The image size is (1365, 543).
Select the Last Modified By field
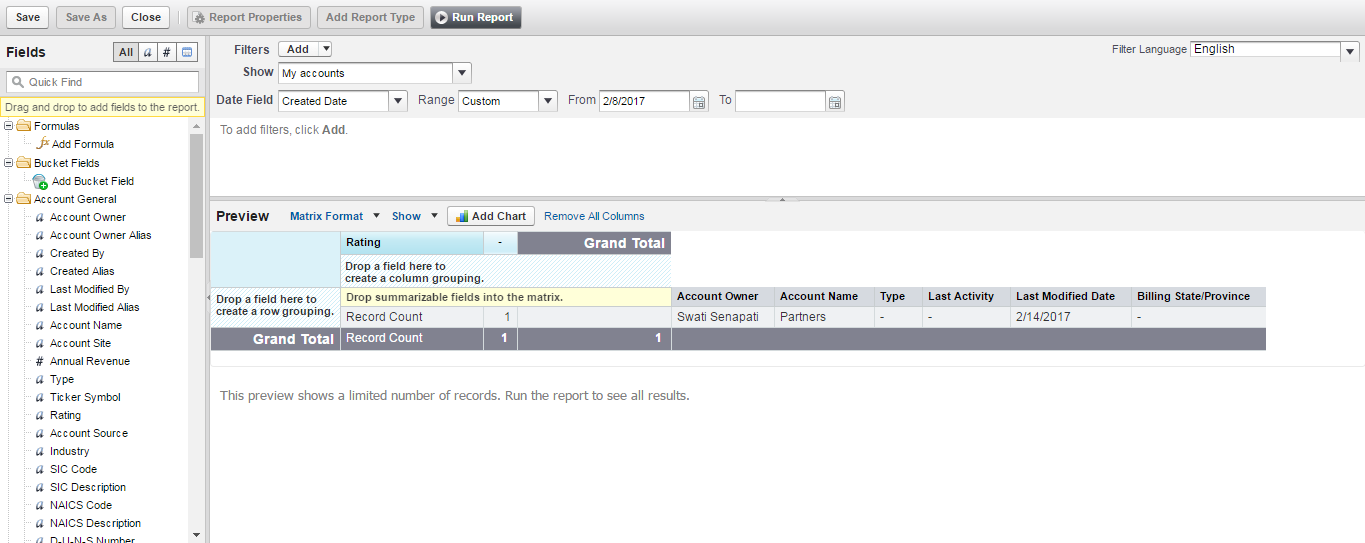pos(90,289)
